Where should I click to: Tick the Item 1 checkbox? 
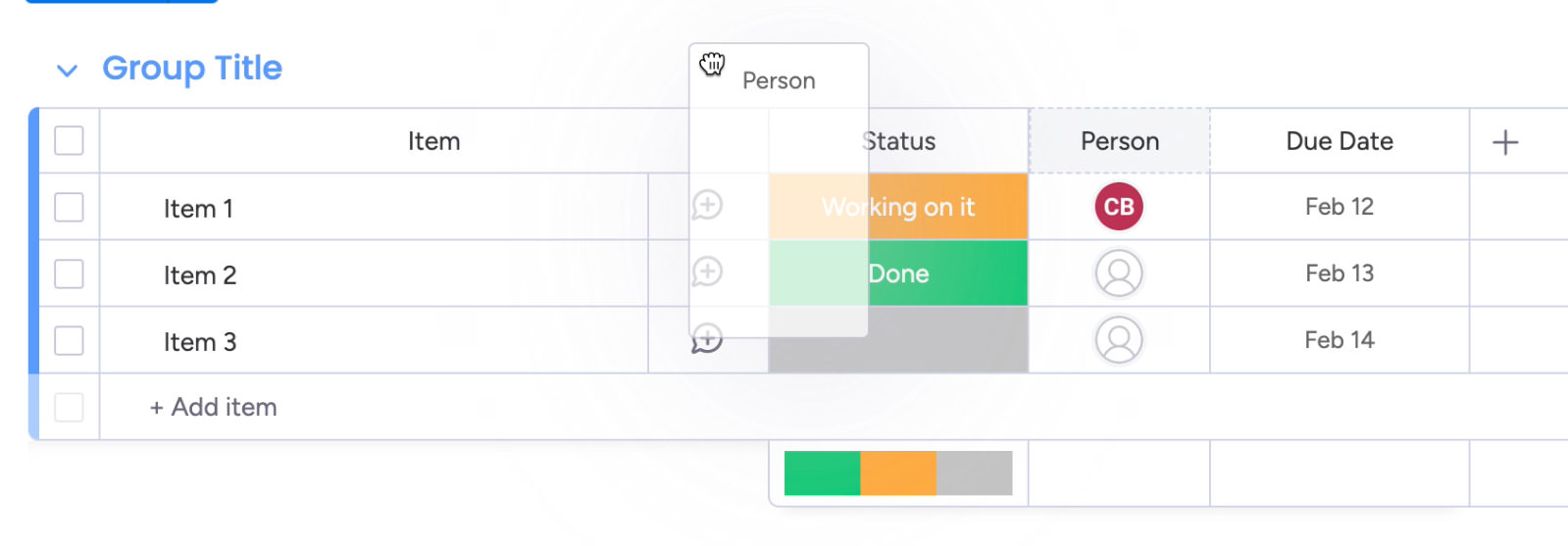pyautogui.click(x=69, y=208)
